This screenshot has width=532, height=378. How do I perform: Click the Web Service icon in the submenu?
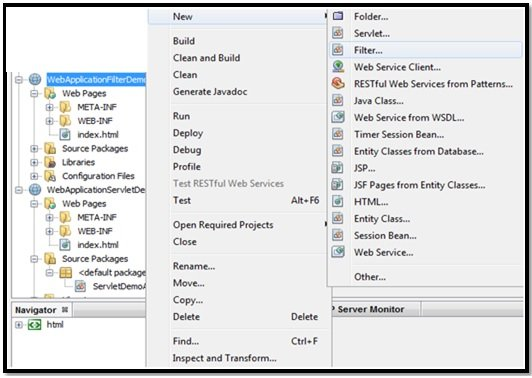(x=338, y=252)
